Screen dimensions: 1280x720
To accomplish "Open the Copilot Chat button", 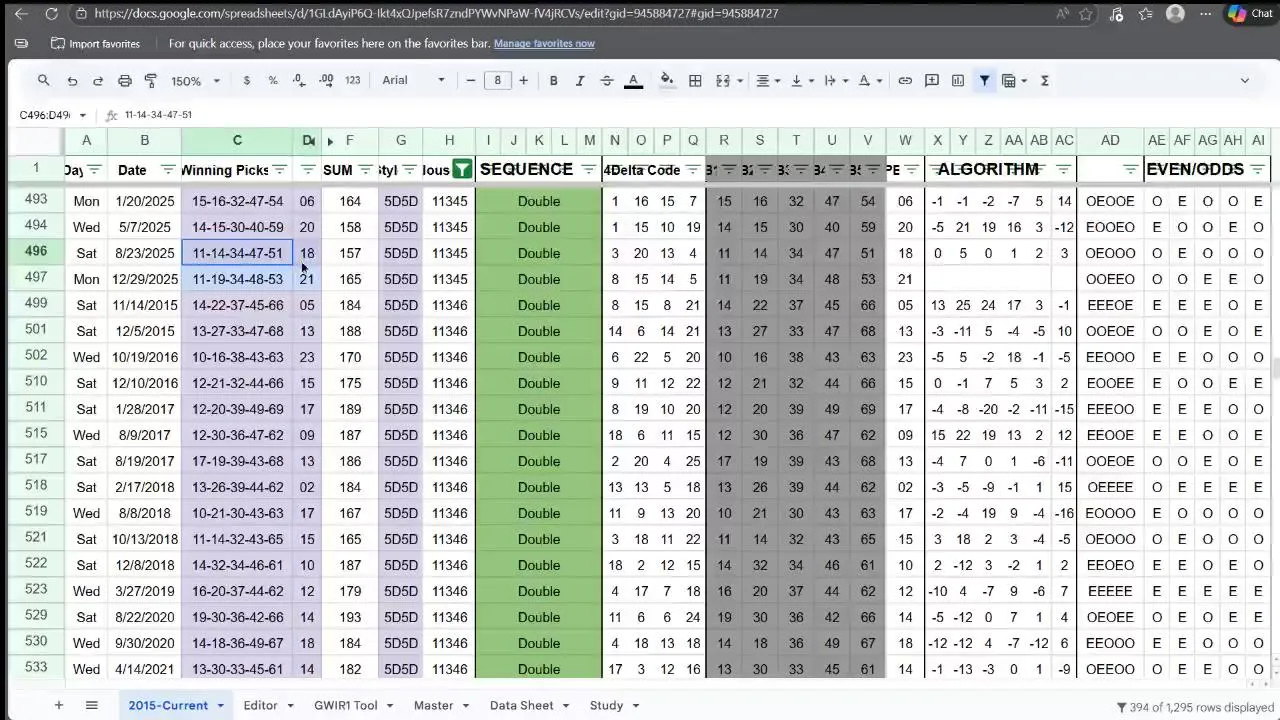I will tap(1250, 14).
